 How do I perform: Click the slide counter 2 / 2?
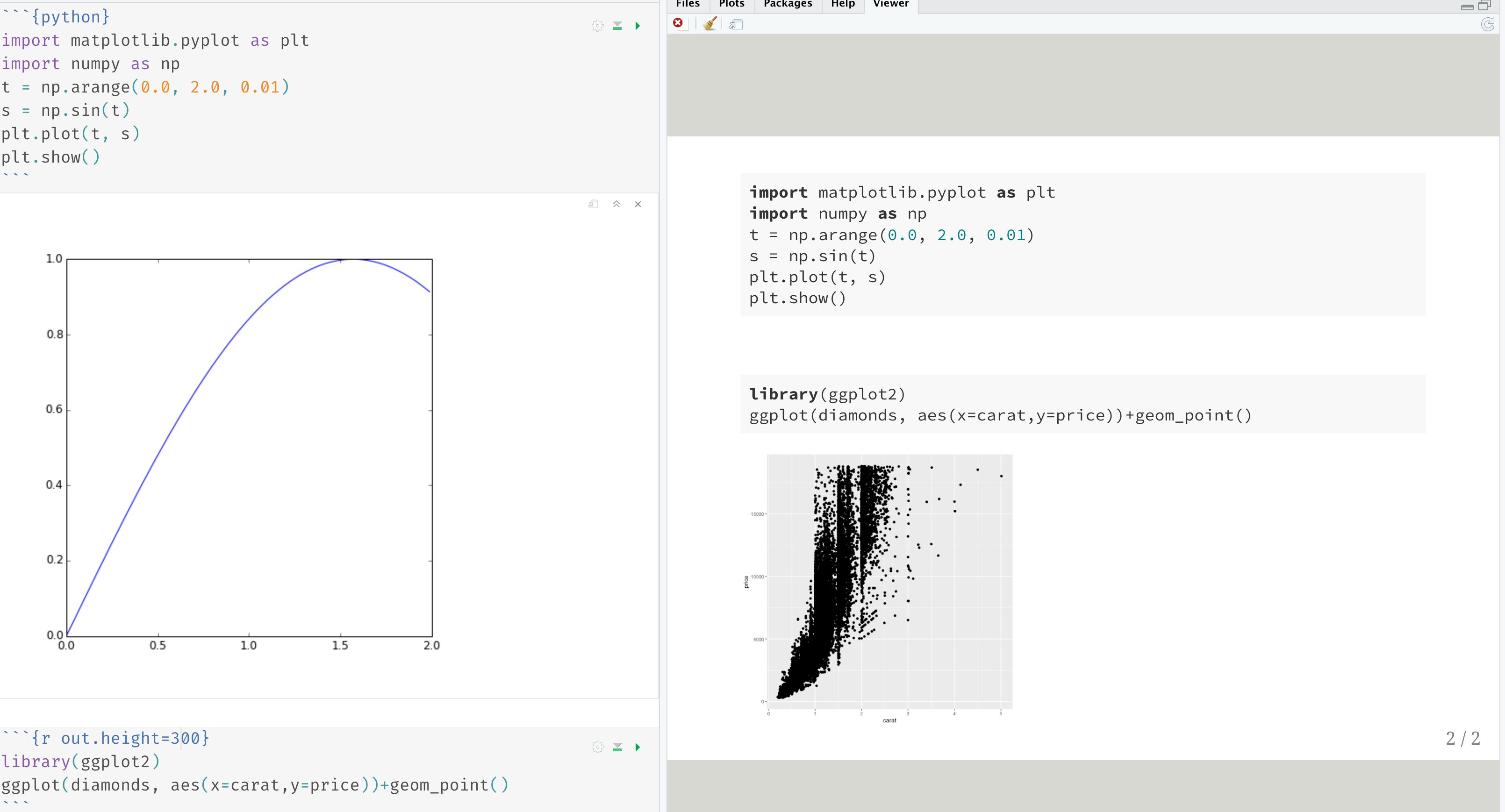tap(1463, 738)
